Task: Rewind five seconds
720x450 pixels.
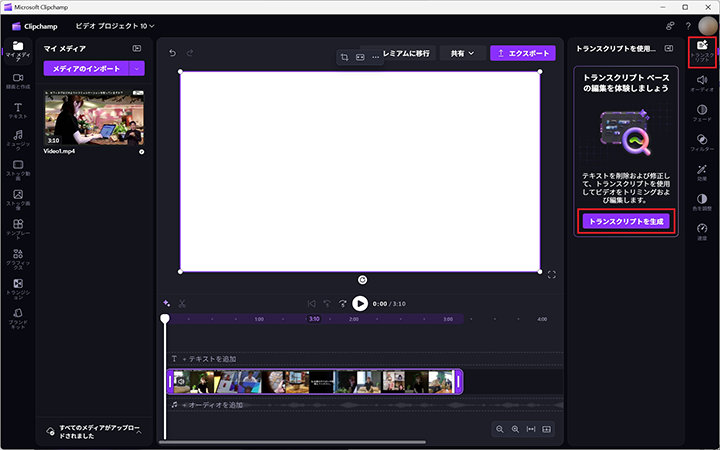Action: tap(327, 304)
